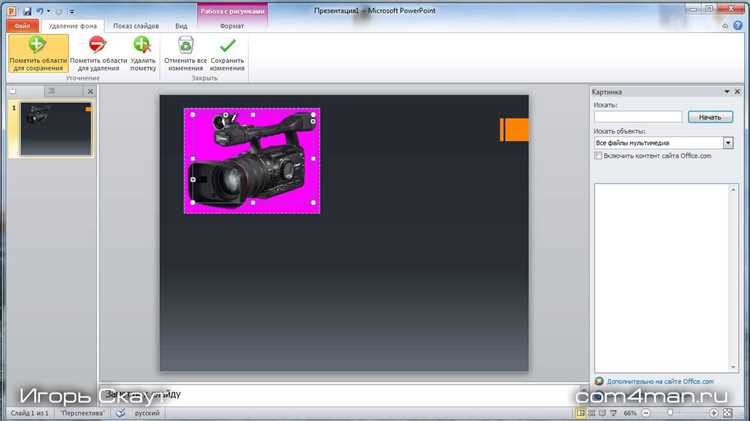The height and width of the screenshot is (421, 750).
Task: Click 'Работа с рисунками' contextual tab header
Action: (x=232, y=11)
